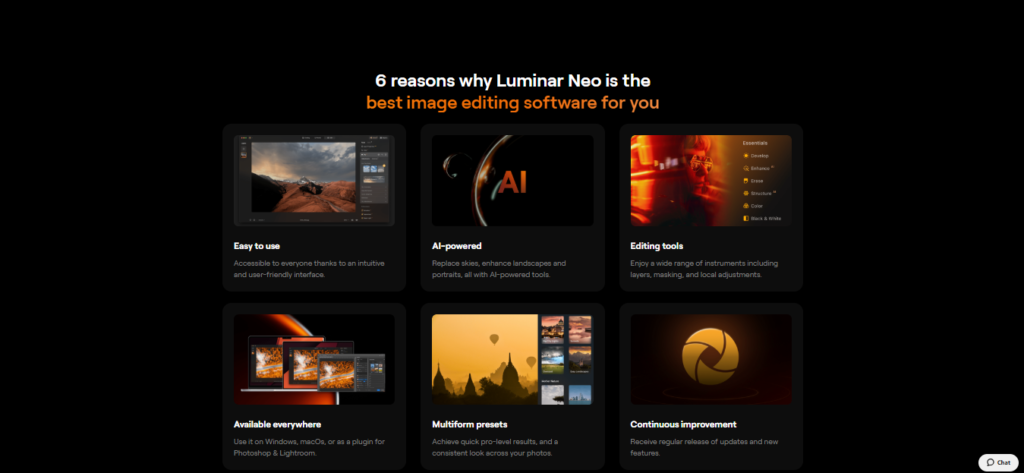Click the Develop sun icon in Essentials list
The image size is (1024, 473).
click(x=746, y=156)
